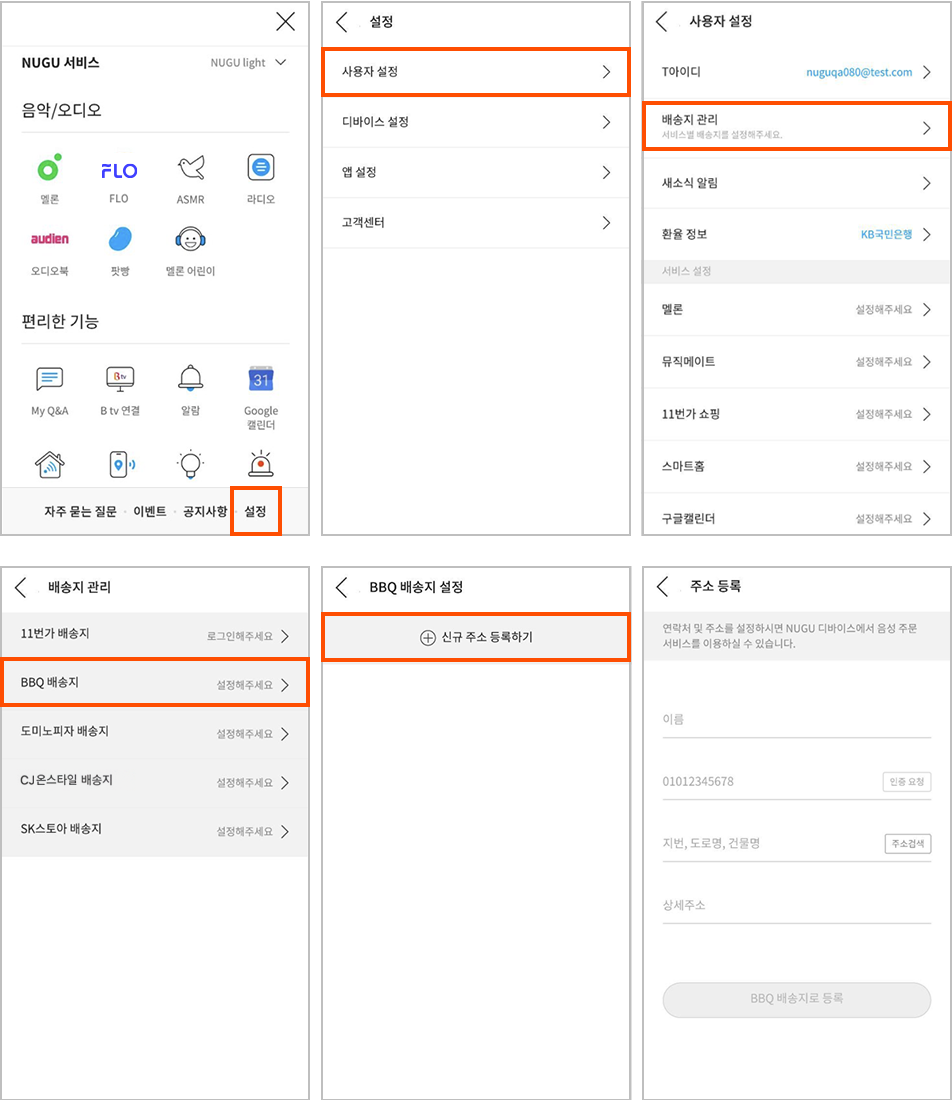Open 디바이스 설정 row
The height and width of the screenshot is (1100, 952).
(476, 122)
